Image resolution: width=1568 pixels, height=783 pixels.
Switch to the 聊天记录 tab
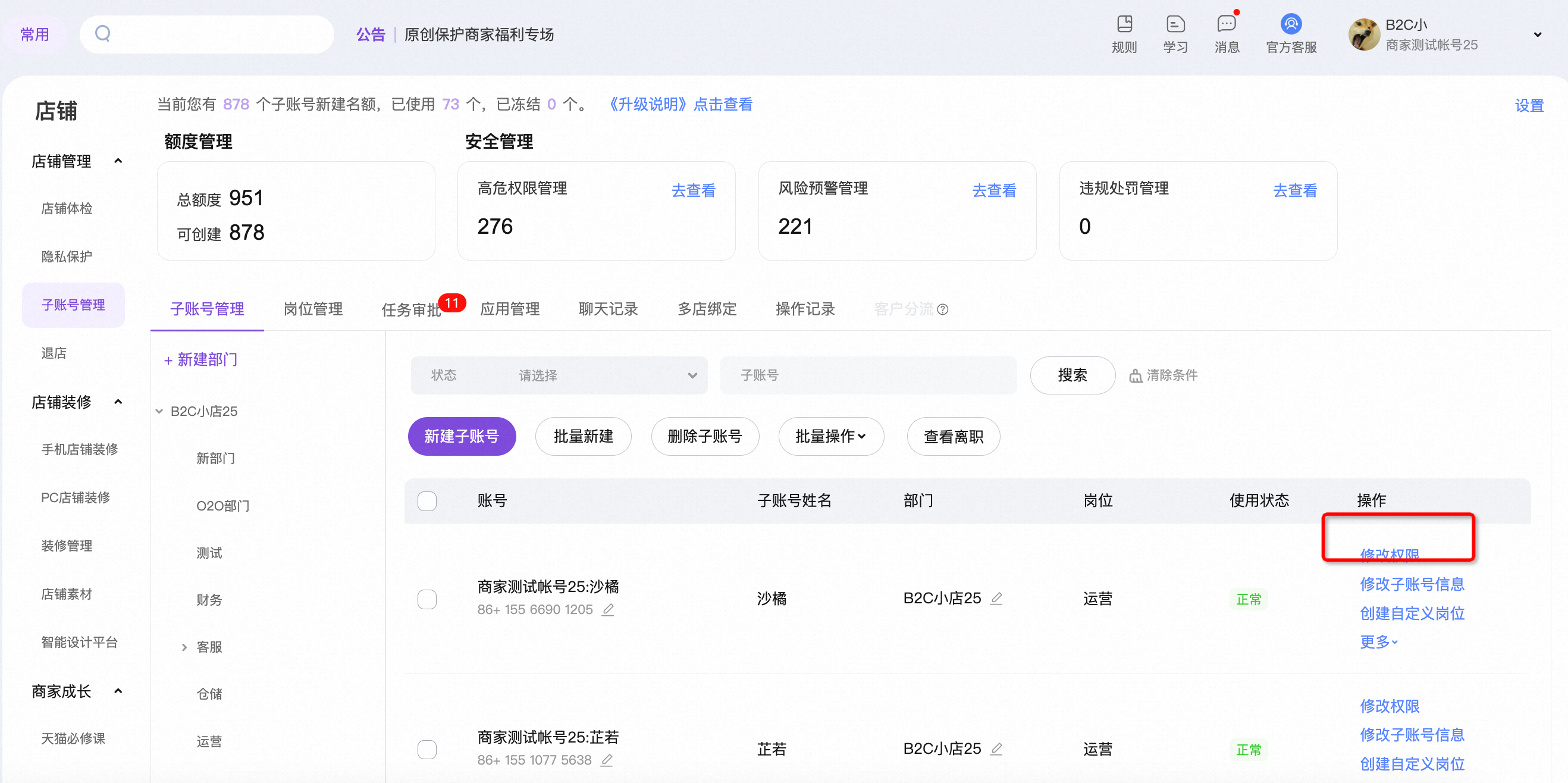608,309
